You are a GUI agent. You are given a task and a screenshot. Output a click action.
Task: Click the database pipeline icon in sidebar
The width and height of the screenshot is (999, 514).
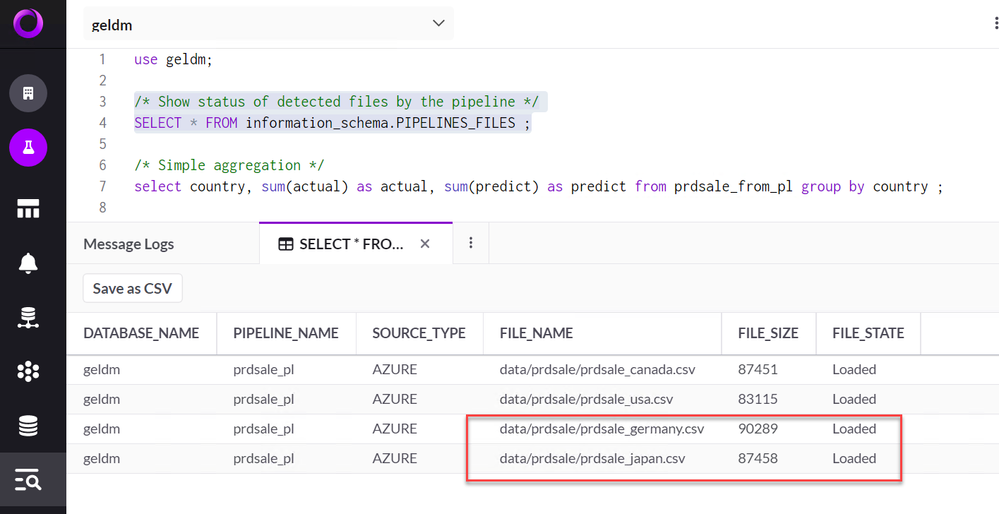click(x=28, y=318)
